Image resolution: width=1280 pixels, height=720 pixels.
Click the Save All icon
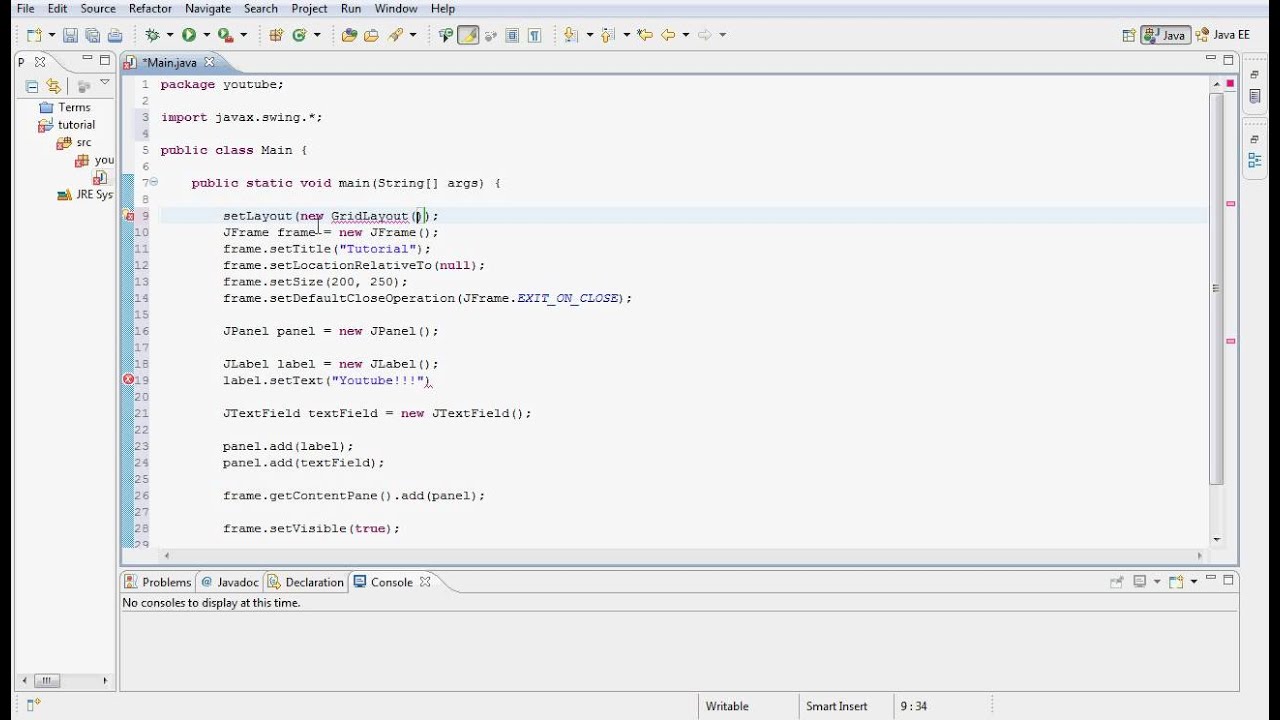click(92, 35)
